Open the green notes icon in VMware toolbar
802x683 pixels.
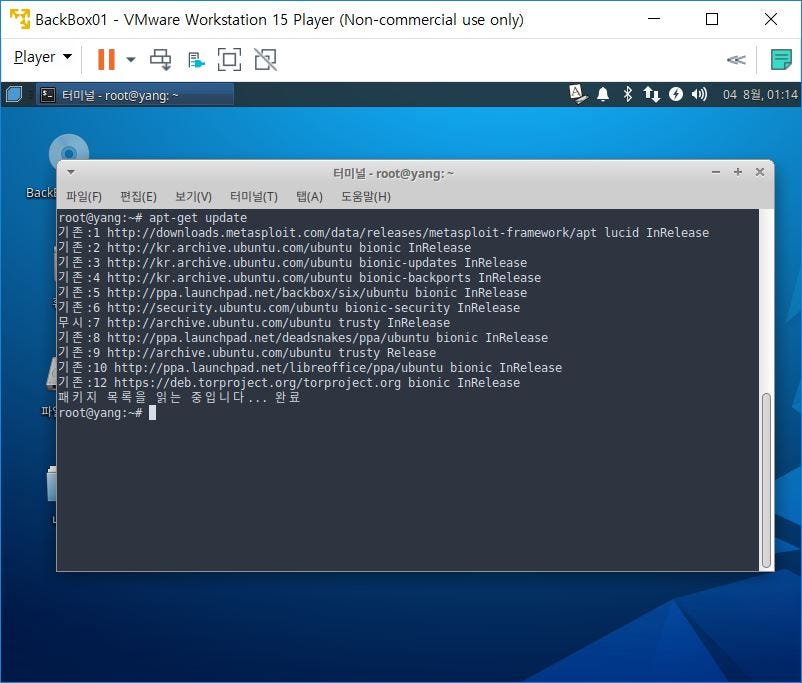coord(781,60)
